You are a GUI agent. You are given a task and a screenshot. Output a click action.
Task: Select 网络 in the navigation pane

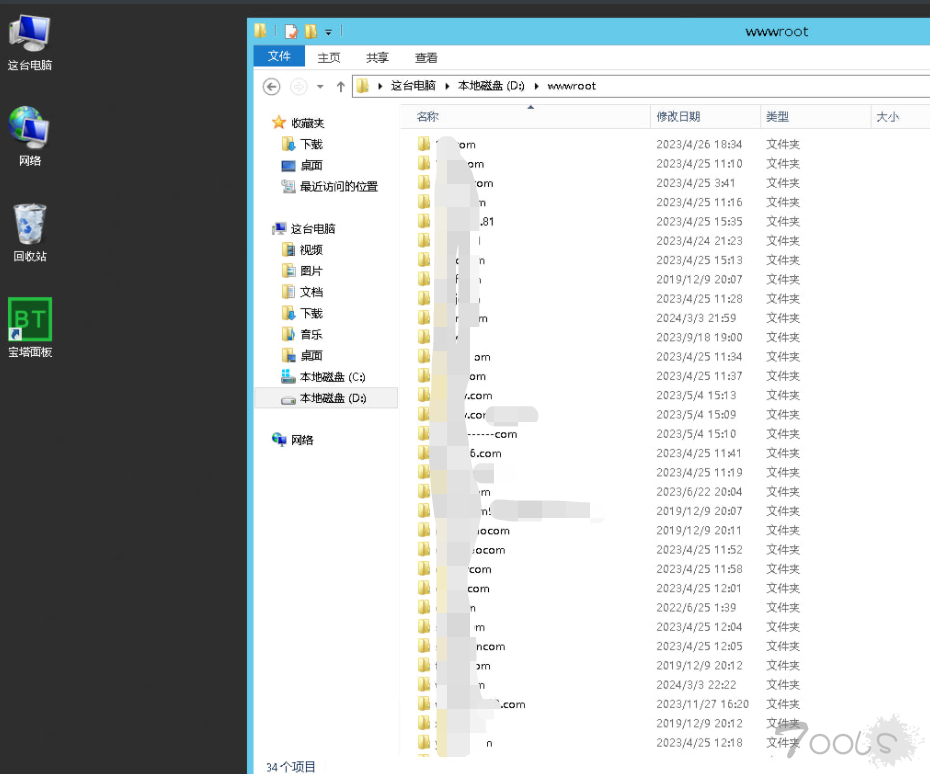coord(302,439)
